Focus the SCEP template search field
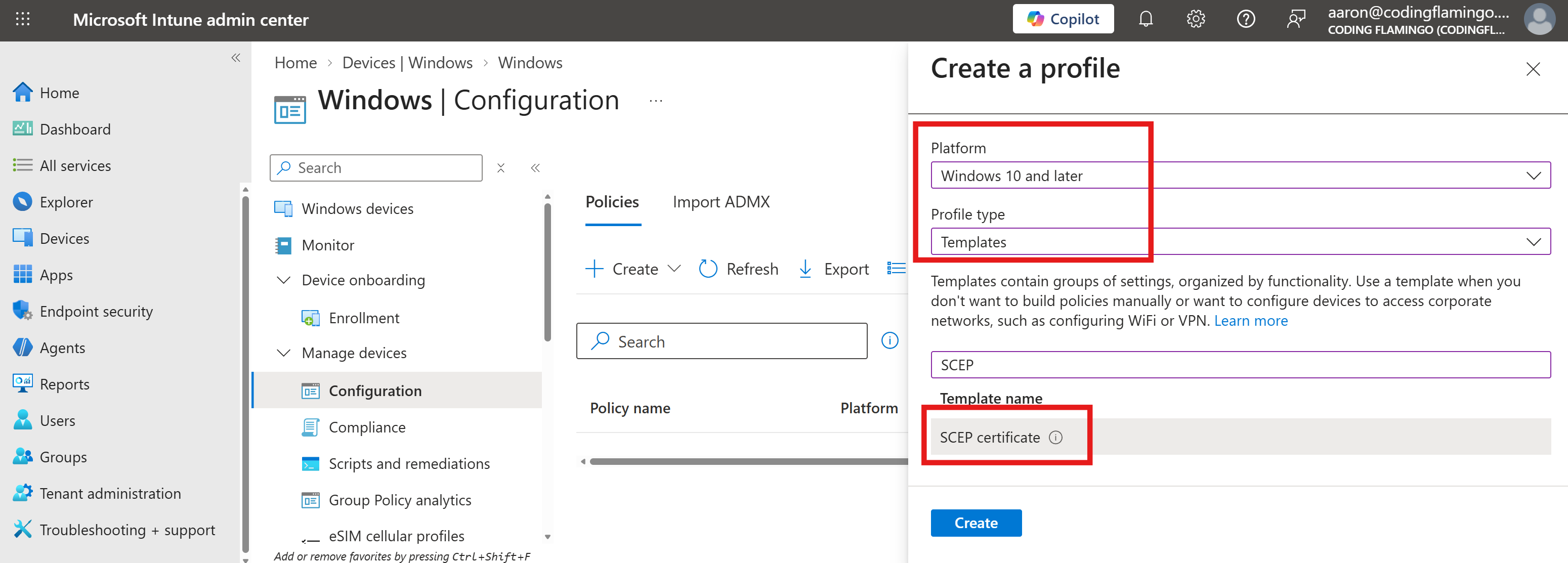The image size is (1568, 563). (x=1240, y=365)
